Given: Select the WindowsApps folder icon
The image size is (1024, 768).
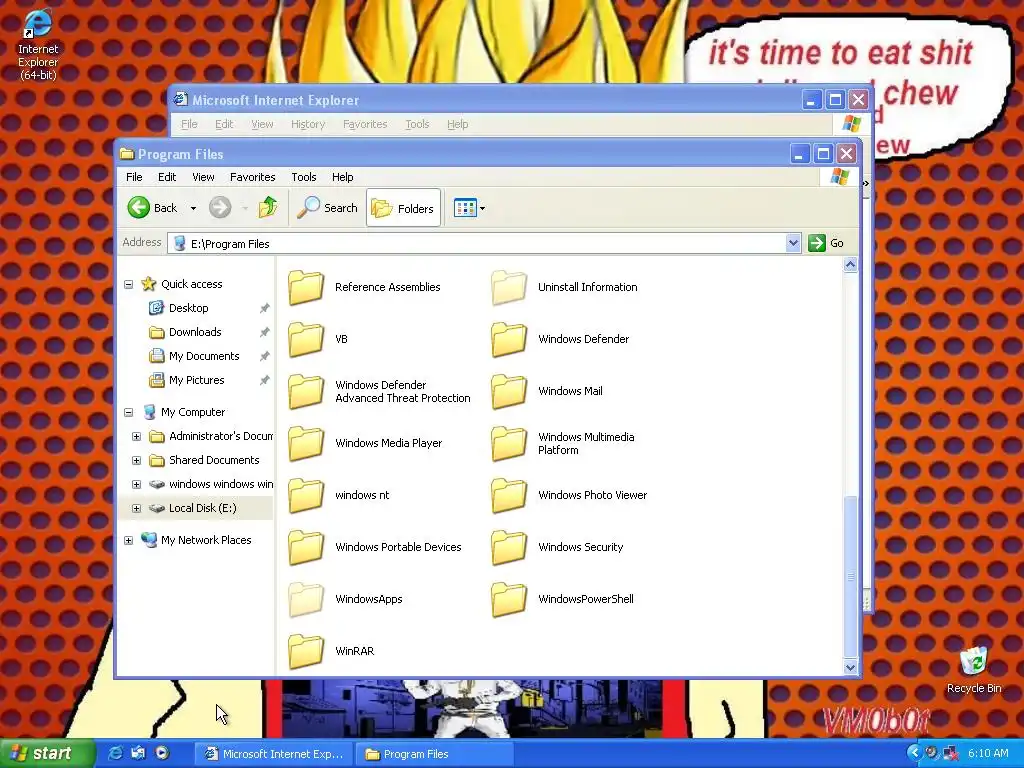Looking at the screenshot, I should (x=306, y=599).
